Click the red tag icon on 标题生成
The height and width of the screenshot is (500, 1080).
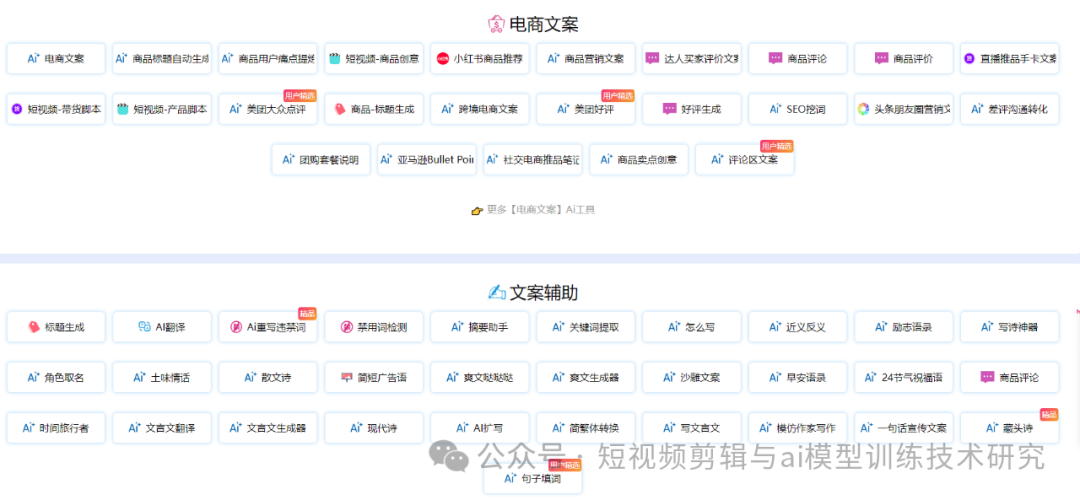(x=34, y=327)
